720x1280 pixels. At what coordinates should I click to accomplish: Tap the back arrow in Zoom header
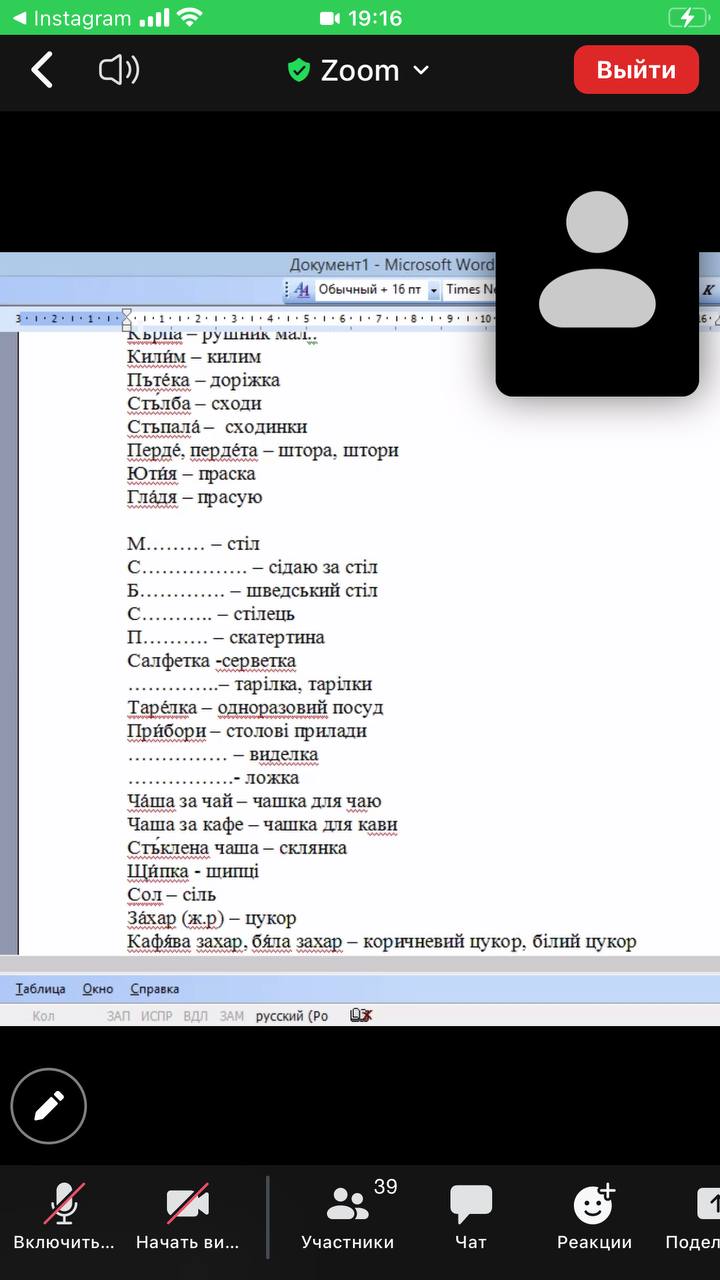(x=42, y=70)
